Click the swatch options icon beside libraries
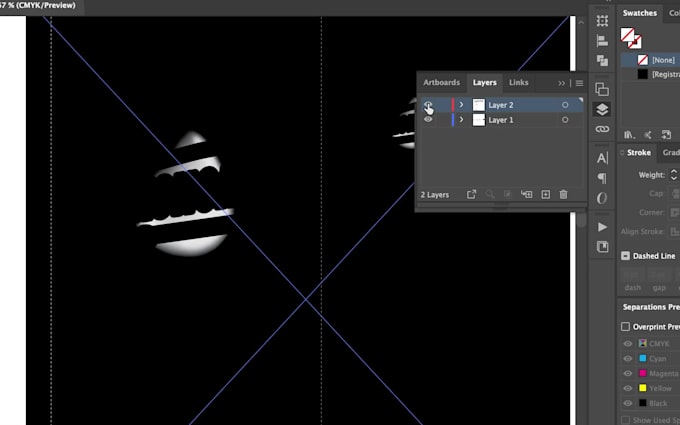Image resolution: width=680 pixels, height=425 pixels. (x=647, y=135)
